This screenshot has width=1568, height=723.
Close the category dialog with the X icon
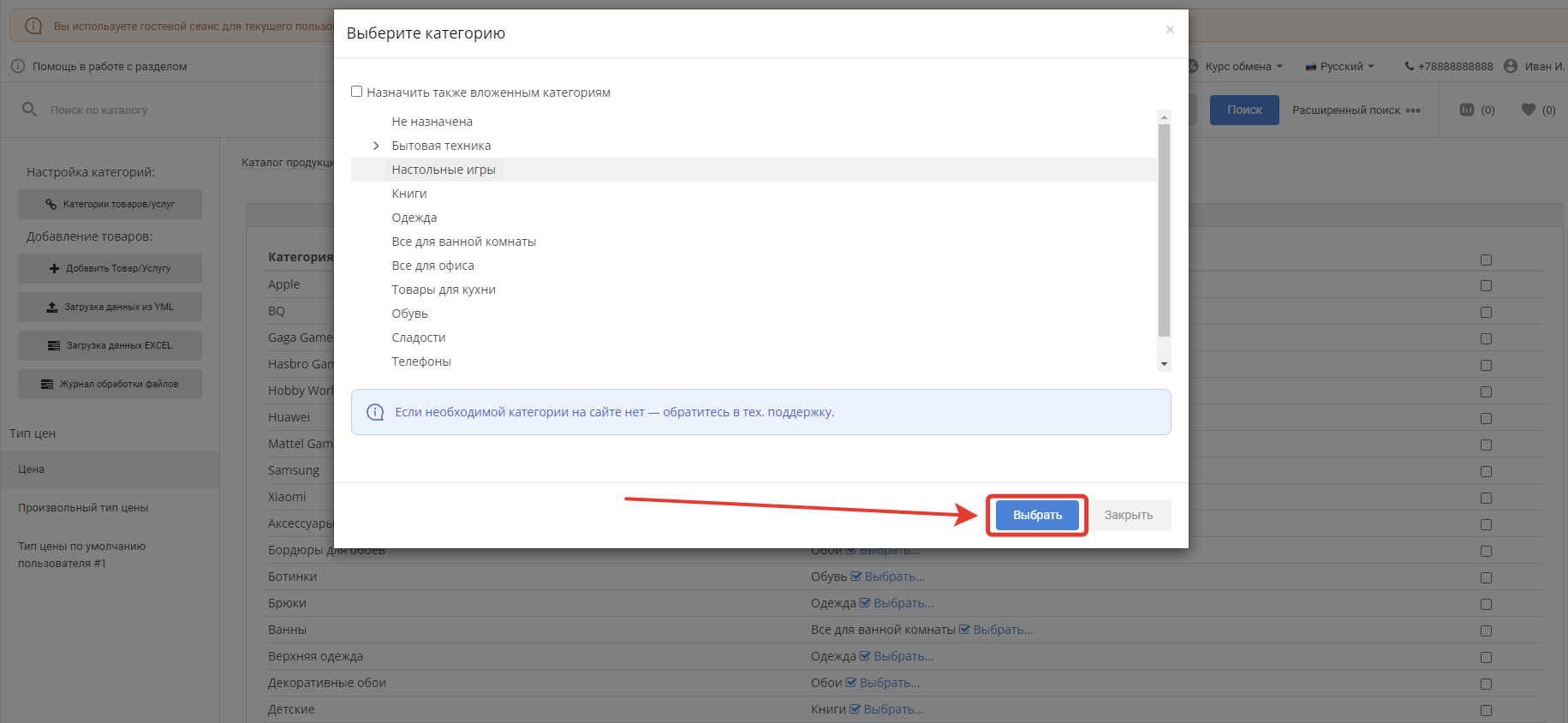1170,30
